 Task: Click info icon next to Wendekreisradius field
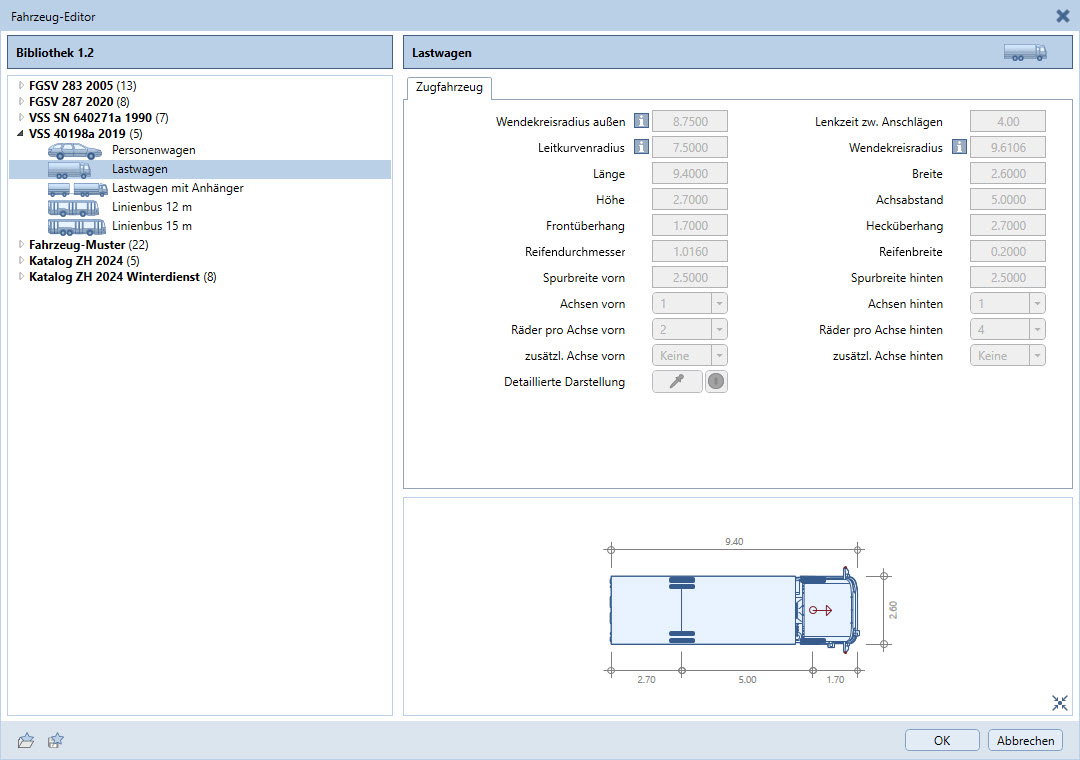click(959, 148)
